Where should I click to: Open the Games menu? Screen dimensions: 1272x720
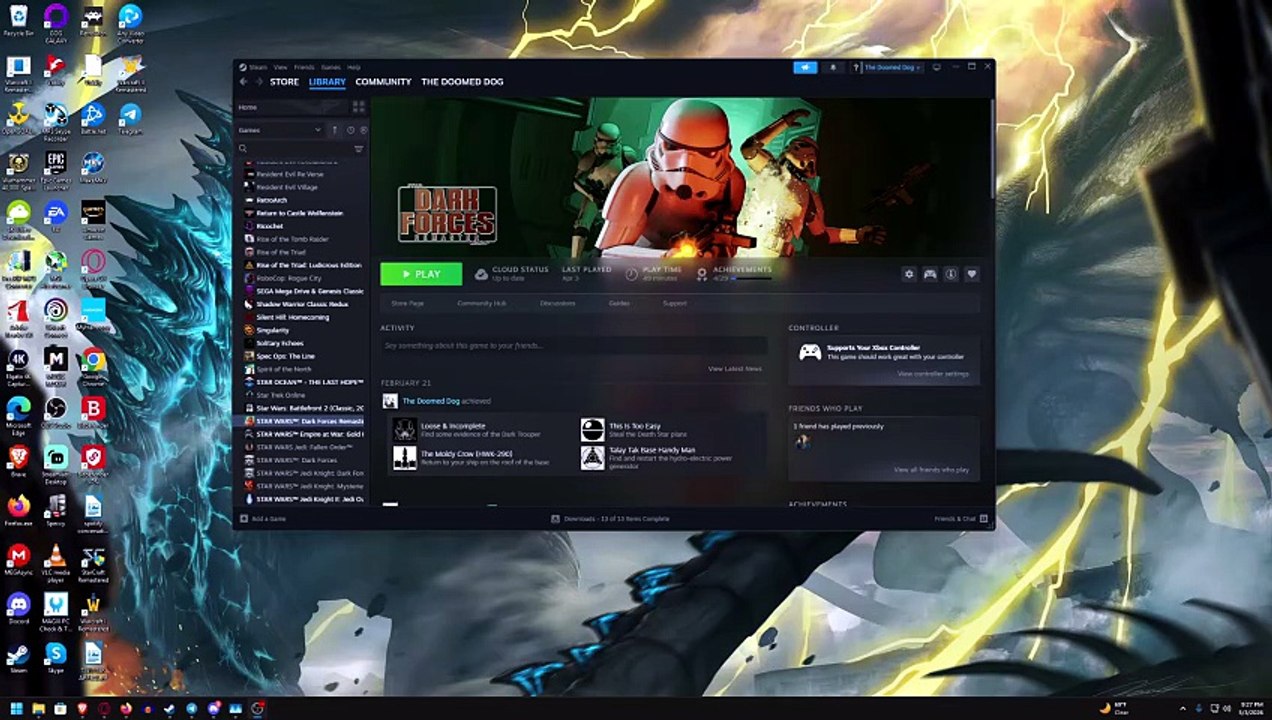pos(331,67)
